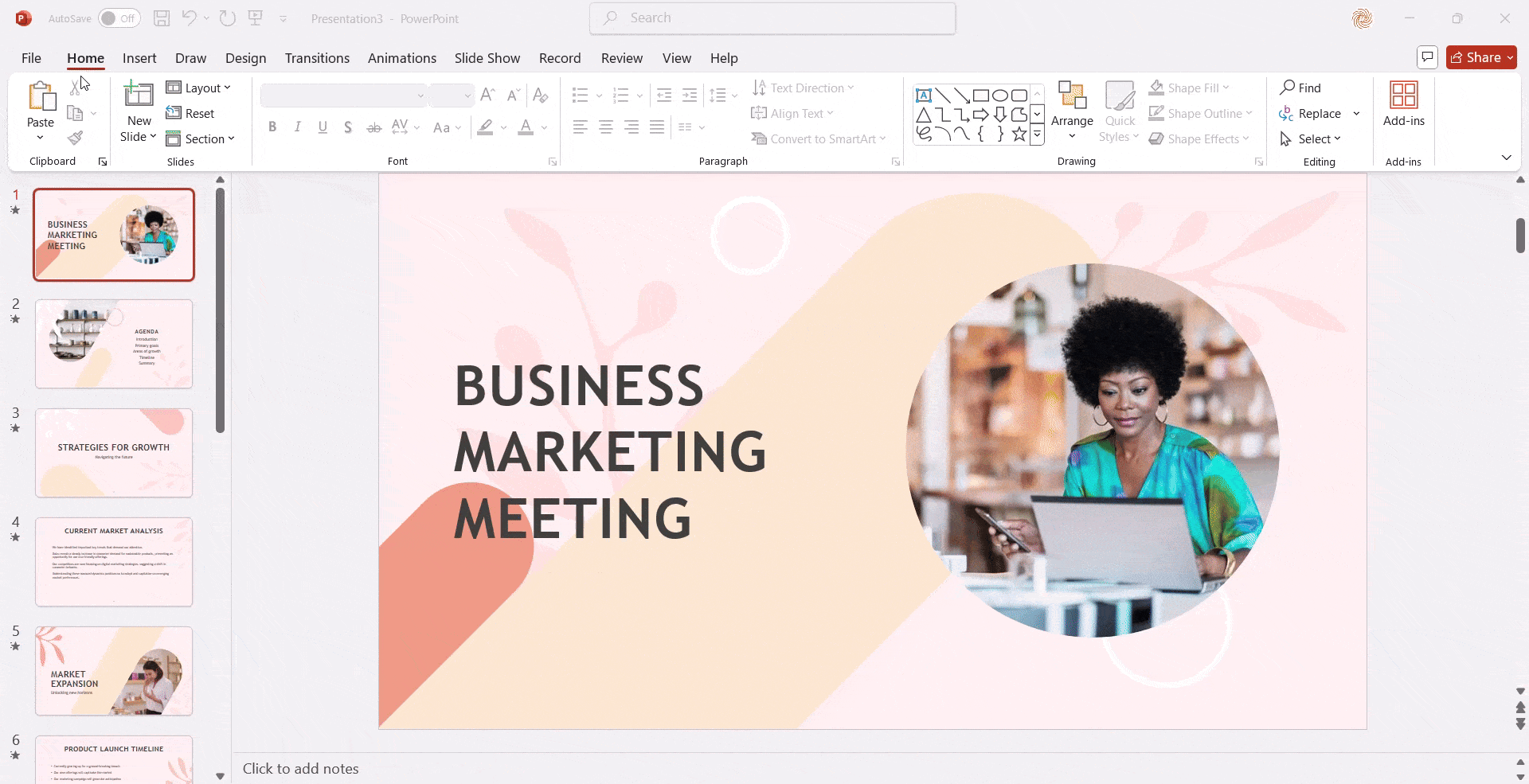1529x784 pixels.
Task: Click the Quick Styles icon
Action: coord(1120,111)
